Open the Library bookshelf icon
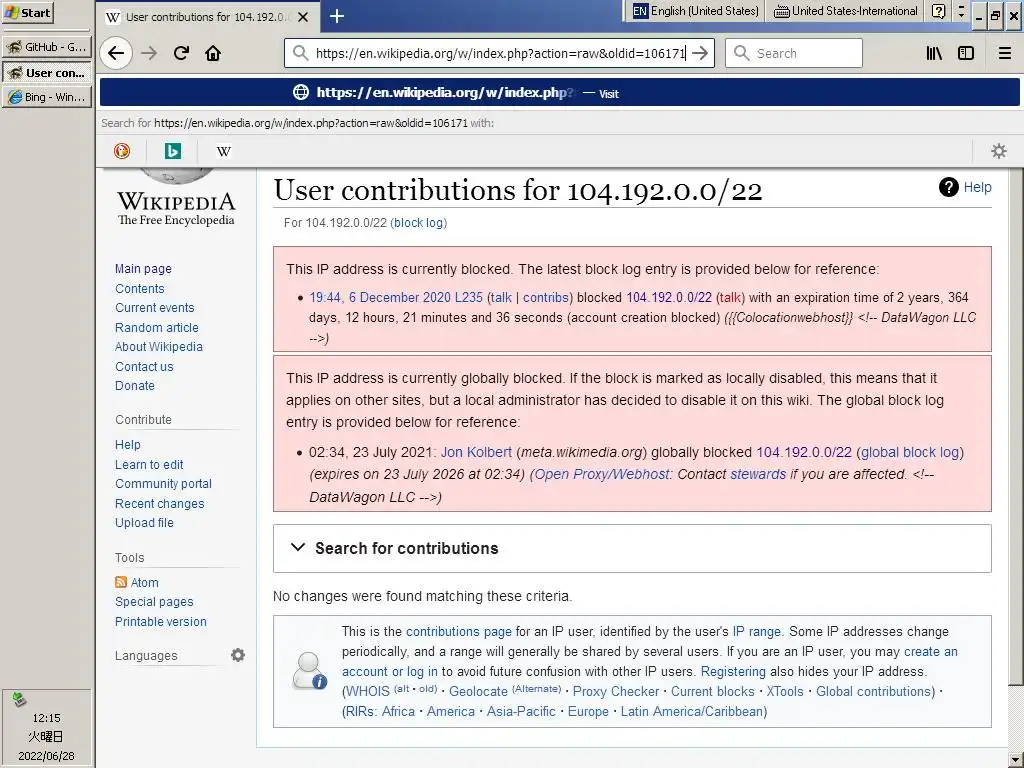 point(935,53)
